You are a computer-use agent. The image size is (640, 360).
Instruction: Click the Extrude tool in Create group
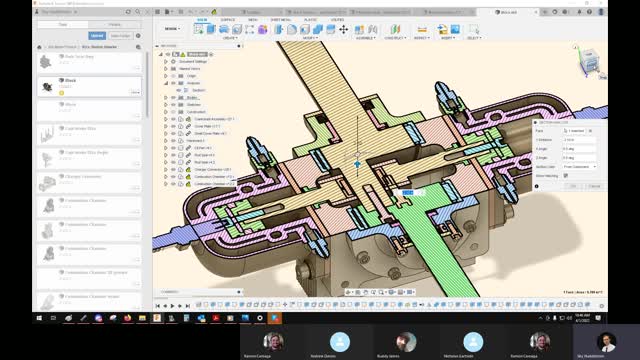[x=211, y=29]
